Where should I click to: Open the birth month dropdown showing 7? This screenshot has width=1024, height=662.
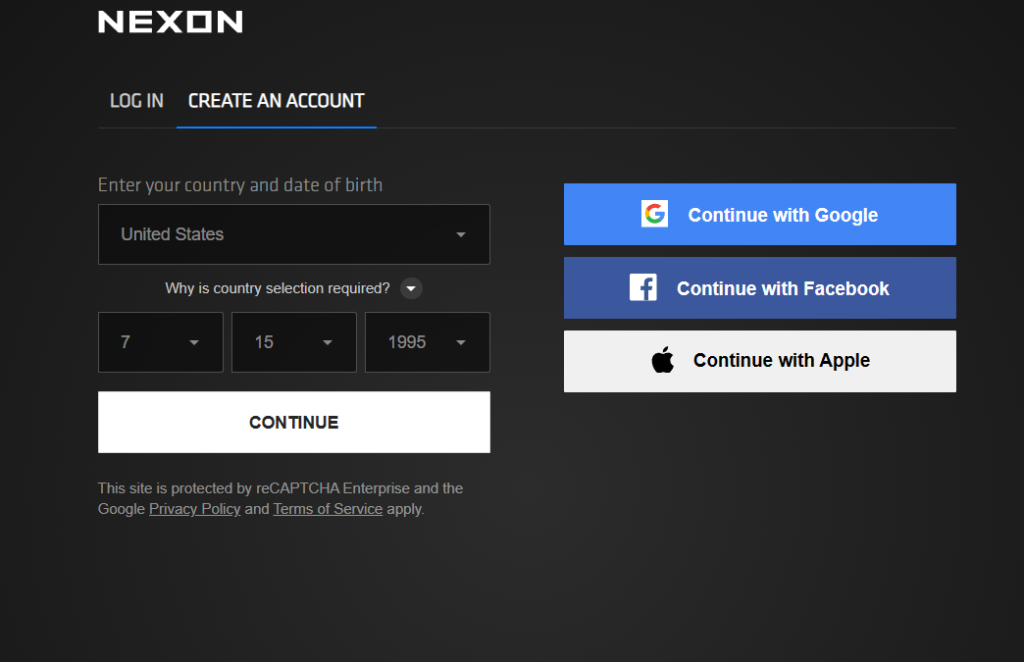coord(161,342)
